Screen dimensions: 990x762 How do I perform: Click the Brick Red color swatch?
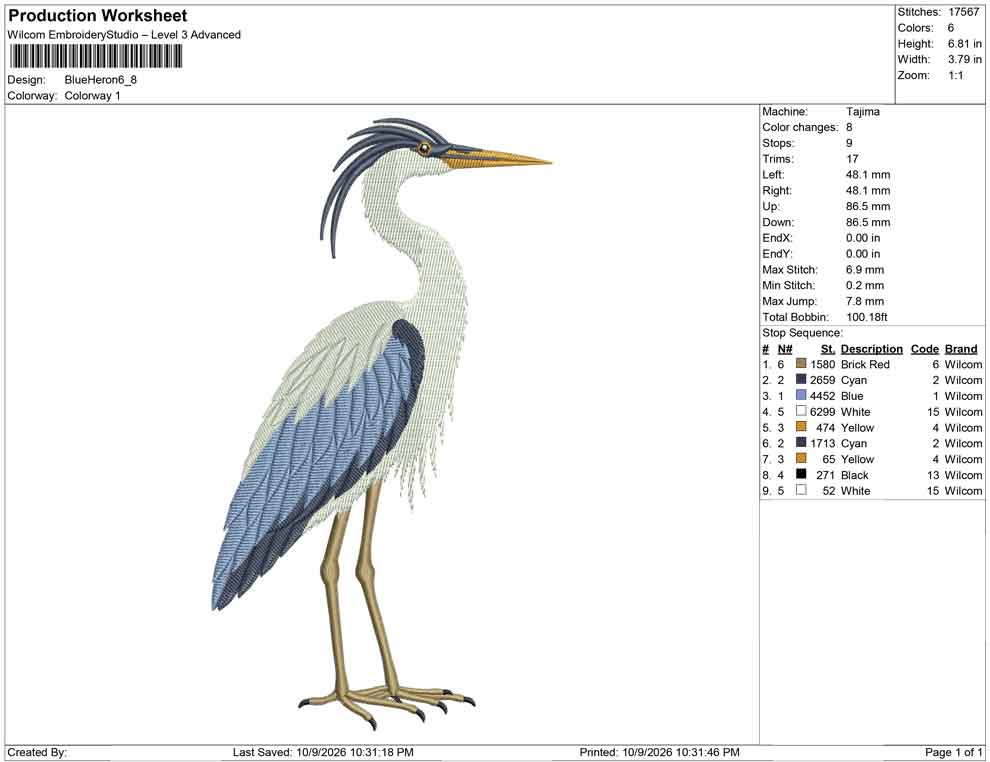click(801, 364)
